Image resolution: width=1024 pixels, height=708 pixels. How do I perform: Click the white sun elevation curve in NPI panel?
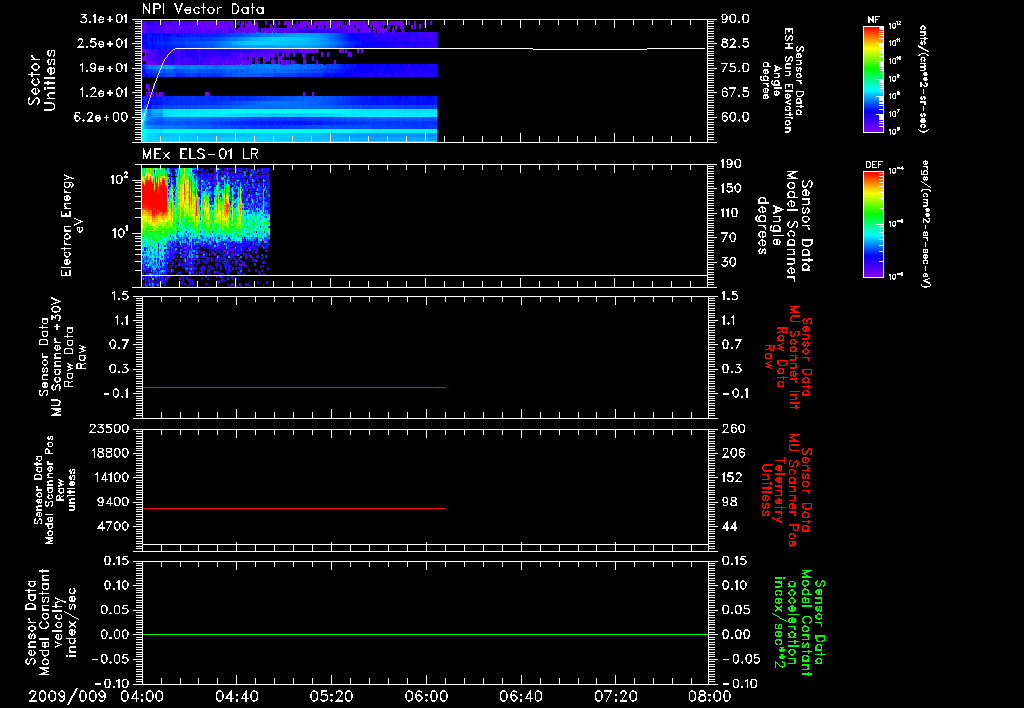coord(424,48)
